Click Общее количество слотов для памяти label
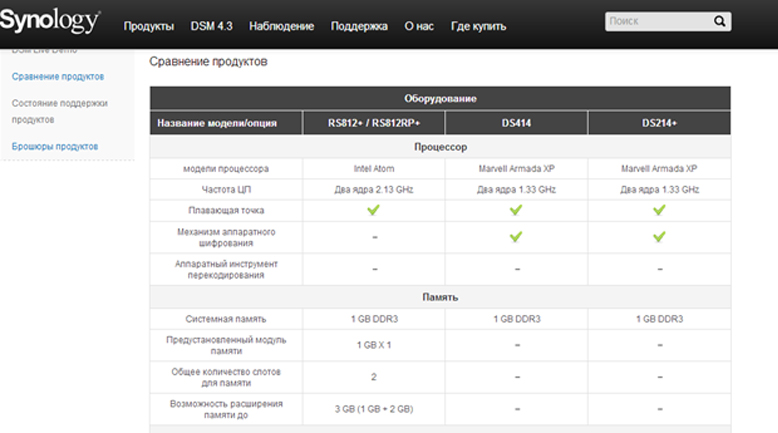The image size is (778, 433). click(226, 377)
